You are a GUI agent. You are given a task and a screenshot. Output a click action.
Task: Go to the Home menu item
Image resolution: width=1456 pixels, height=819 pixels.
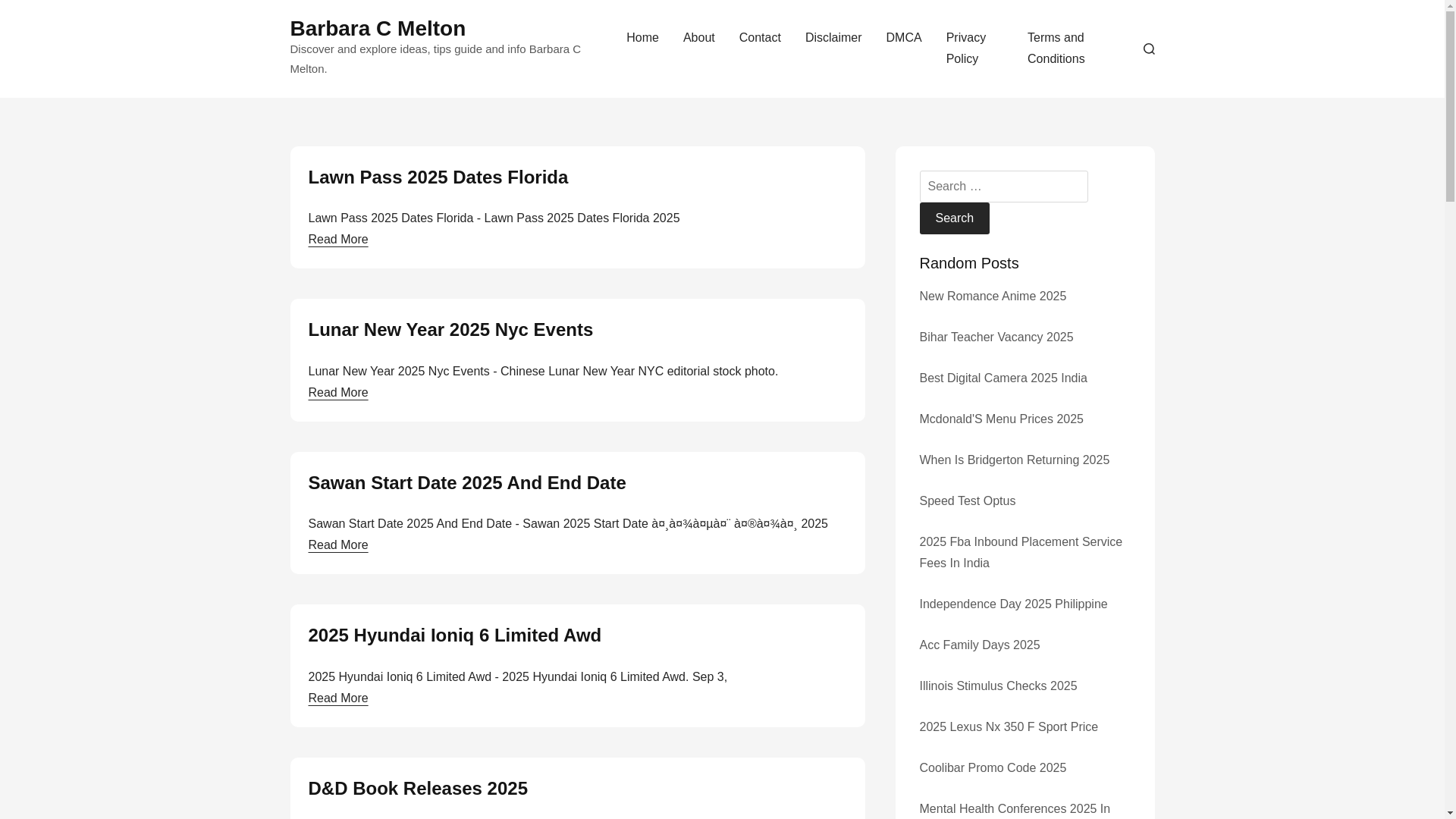click(642, 38)
